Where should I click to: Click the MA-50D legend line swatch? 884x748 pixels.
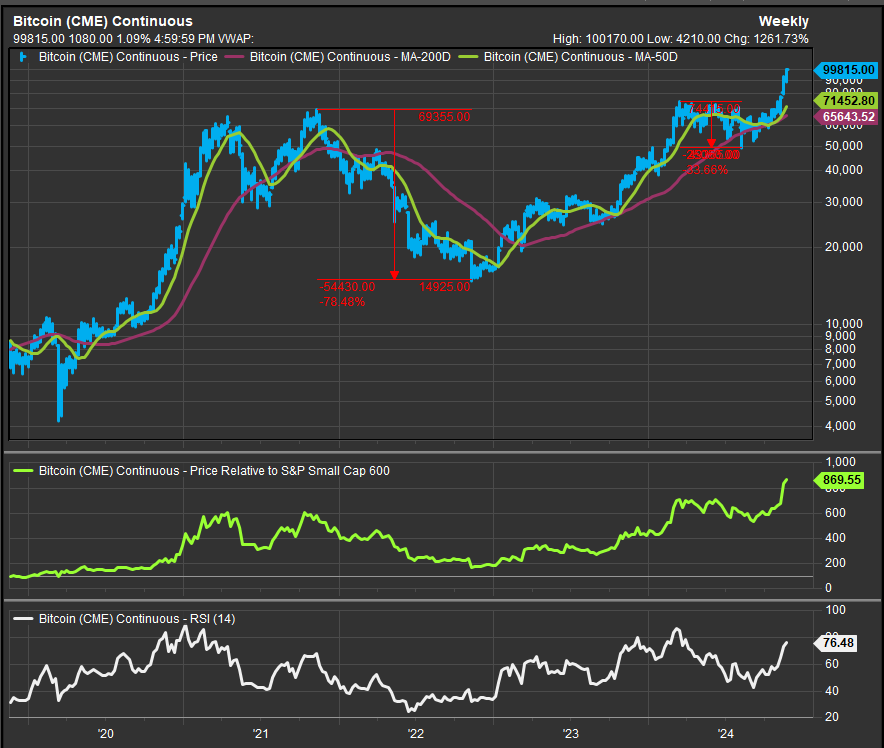click(x=468, y=57)
